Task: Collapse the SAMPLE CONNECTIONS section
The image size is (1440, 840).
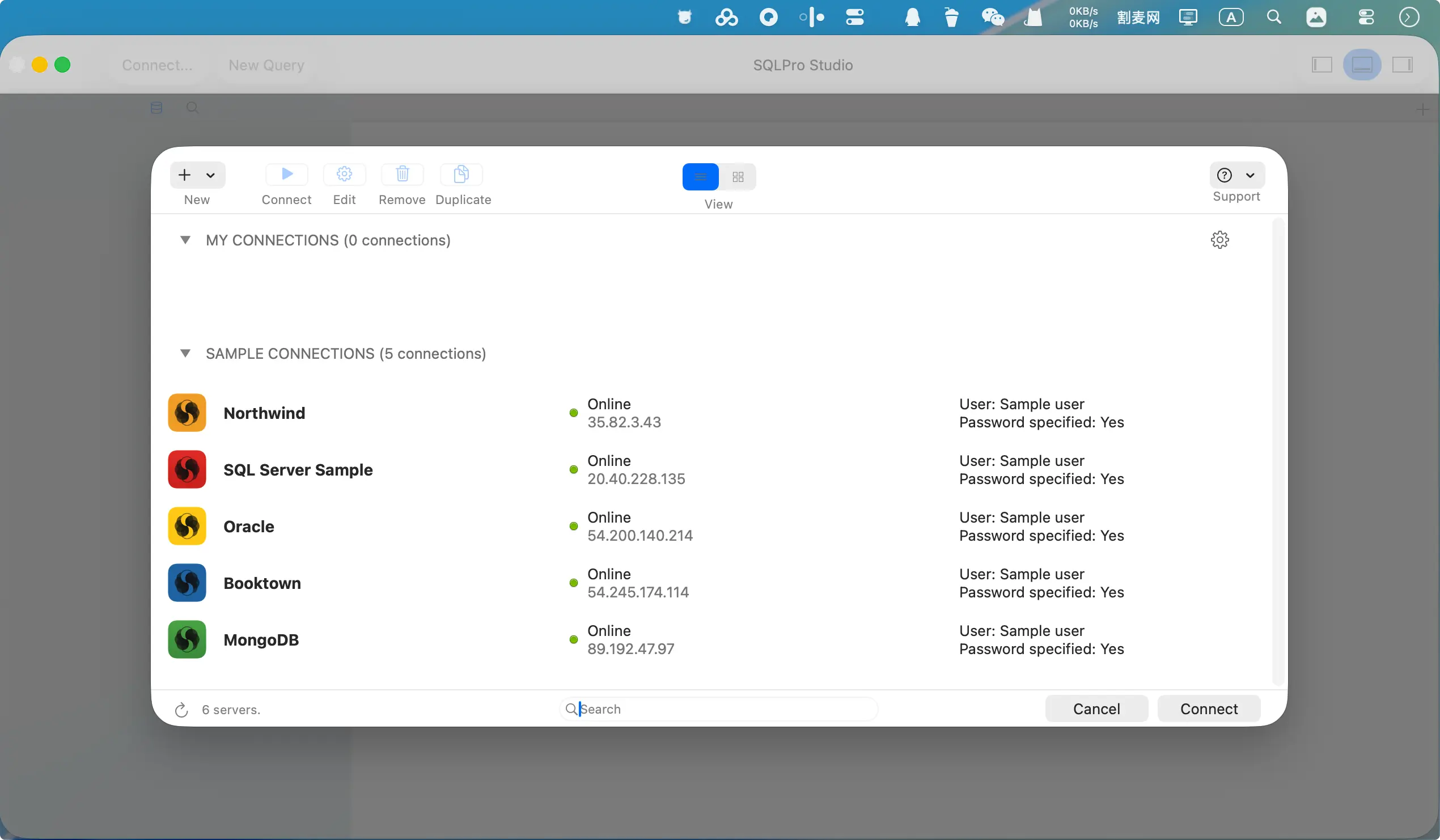Action: pos(185,353)
